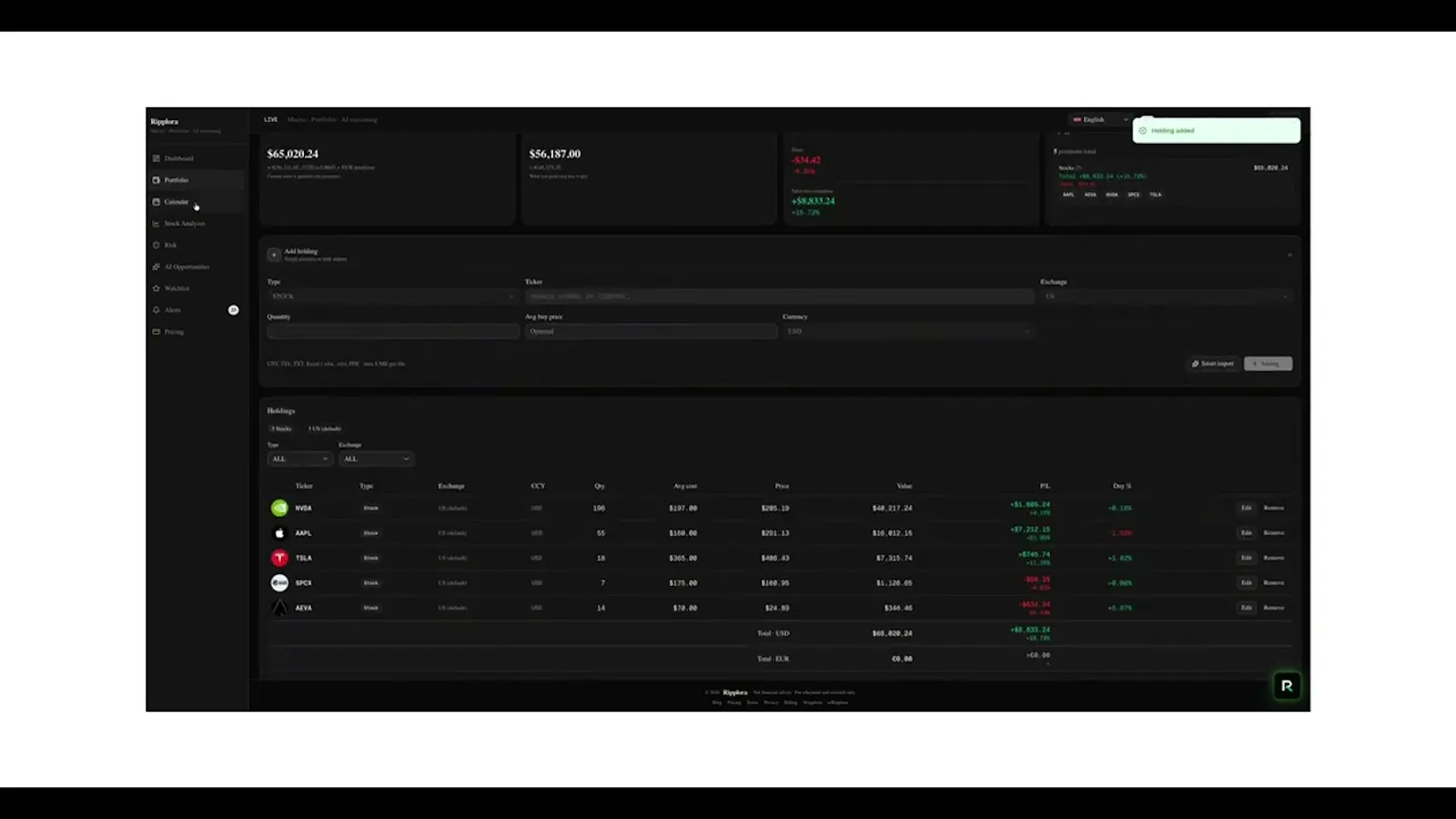Remove the AAPL holding
Viewport: 1456px width, 819px height.
1274,533
